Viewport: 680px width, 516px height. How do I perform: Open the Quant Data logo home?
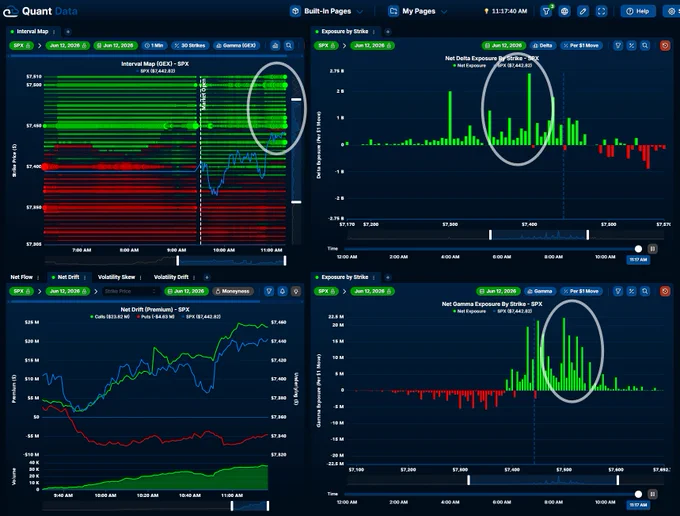40,11
